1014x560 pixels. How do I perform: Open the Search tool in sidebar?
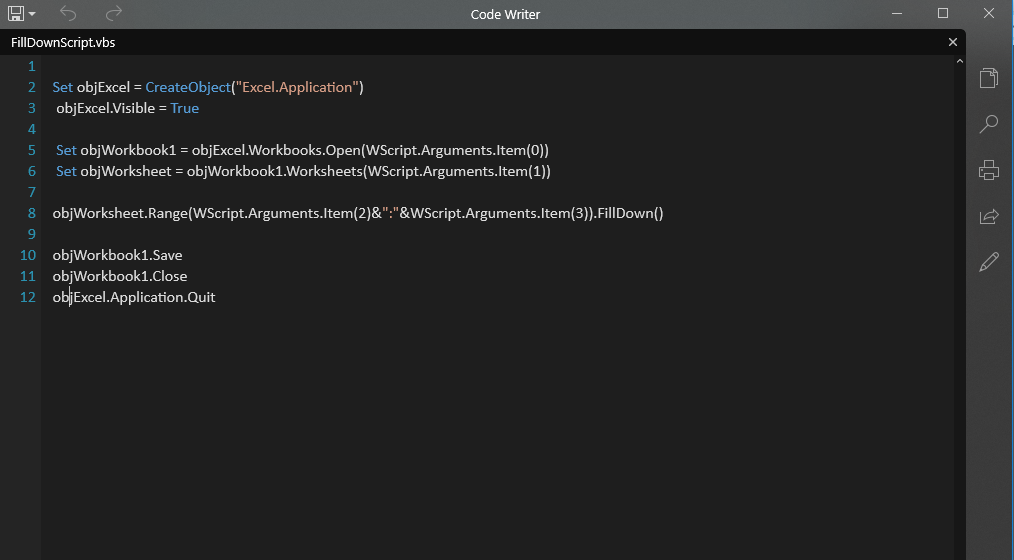tap(989, 124)
